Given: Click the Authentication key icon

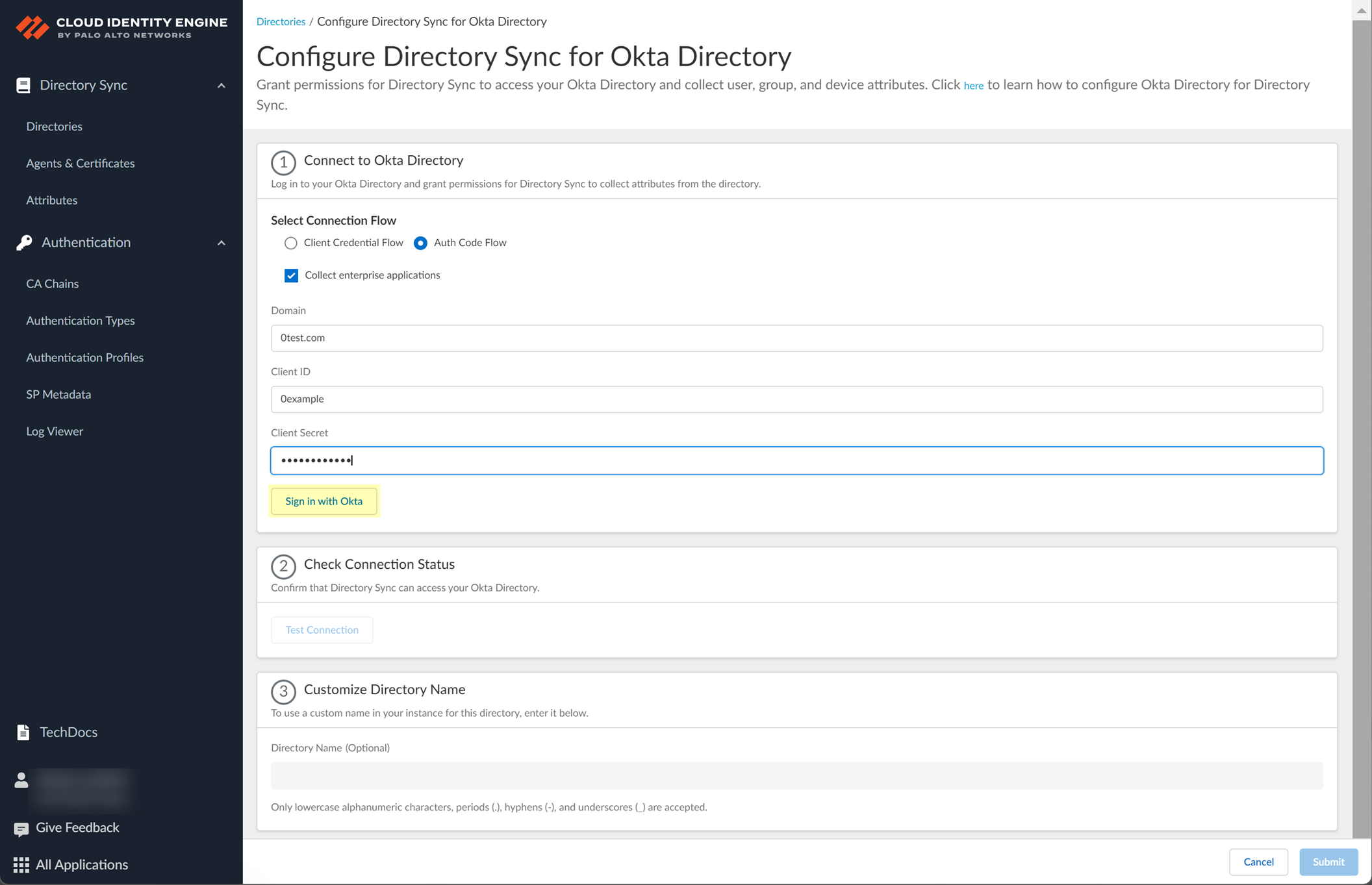Looking at the screenshot, I should point(24,242).
